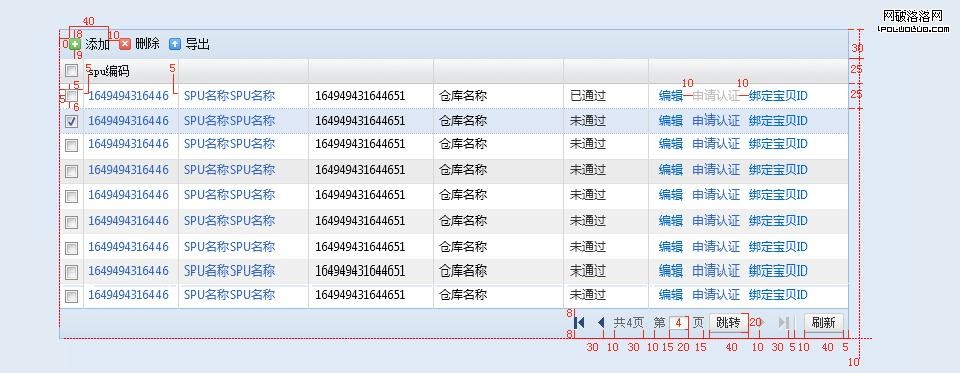The height and width of the screenshot is (373, 960).
Task: Open SPU code link in checked row
Action: [x=129, y=121]
